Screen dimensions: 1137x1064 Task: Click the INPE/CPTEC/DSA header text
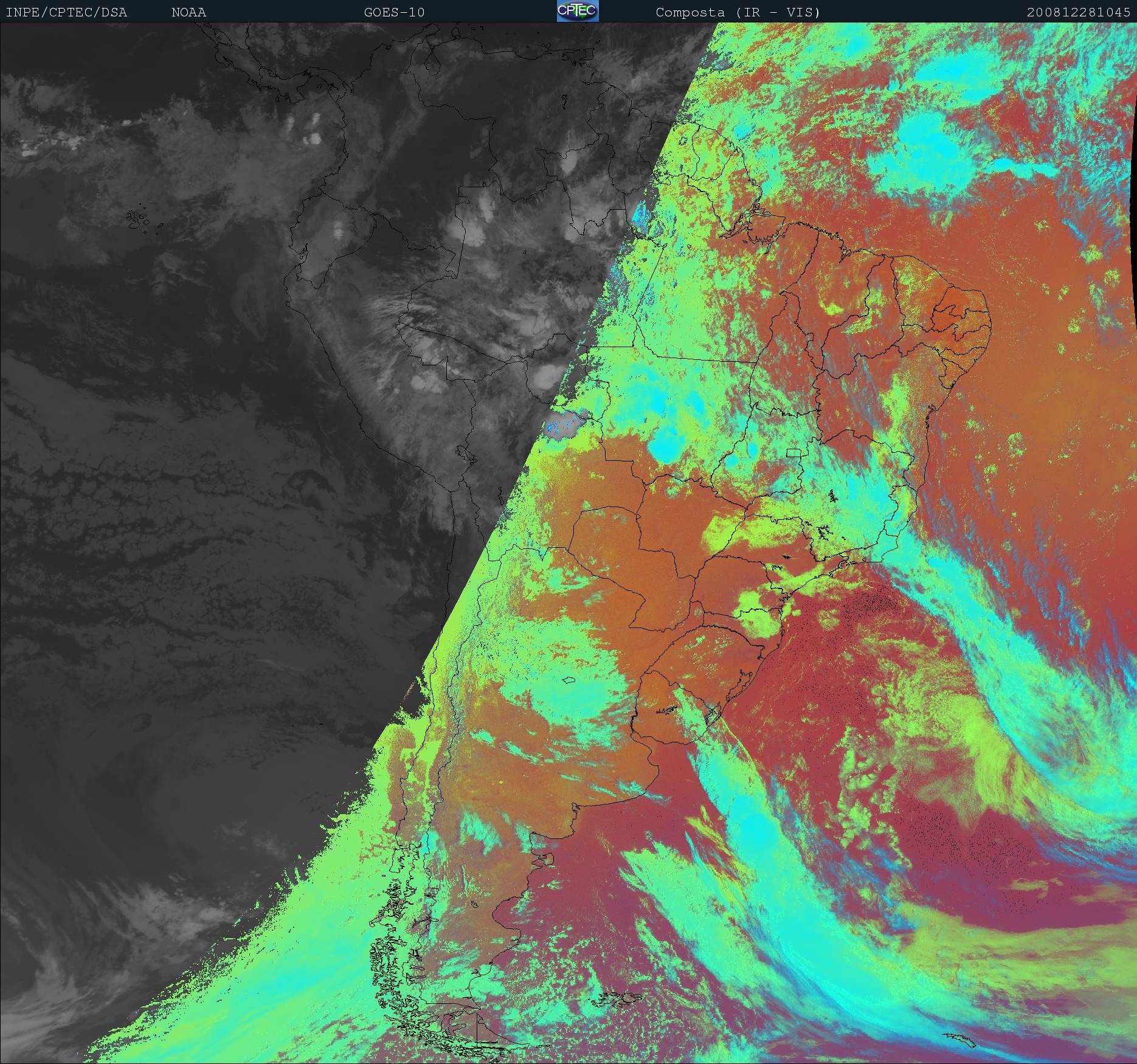coord(66,12)
